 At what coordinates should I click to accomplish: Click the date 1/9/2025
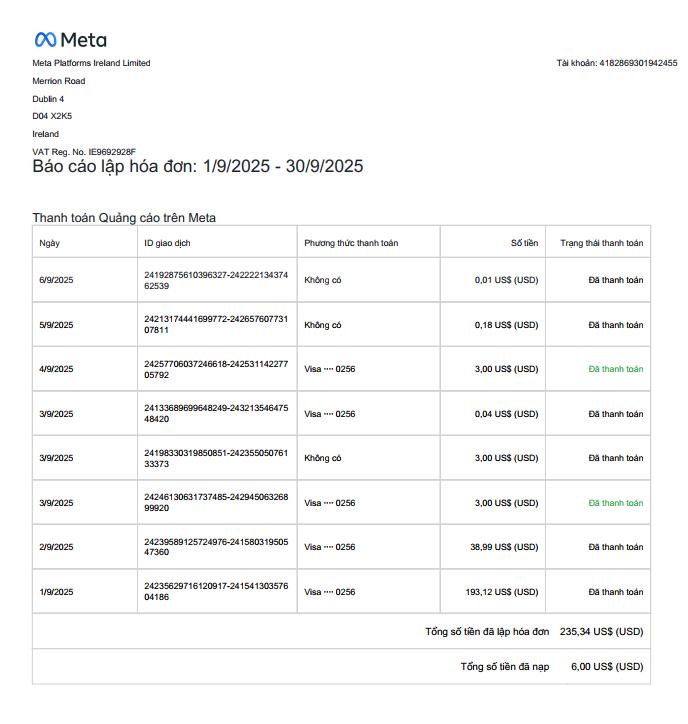click(56, 592)
